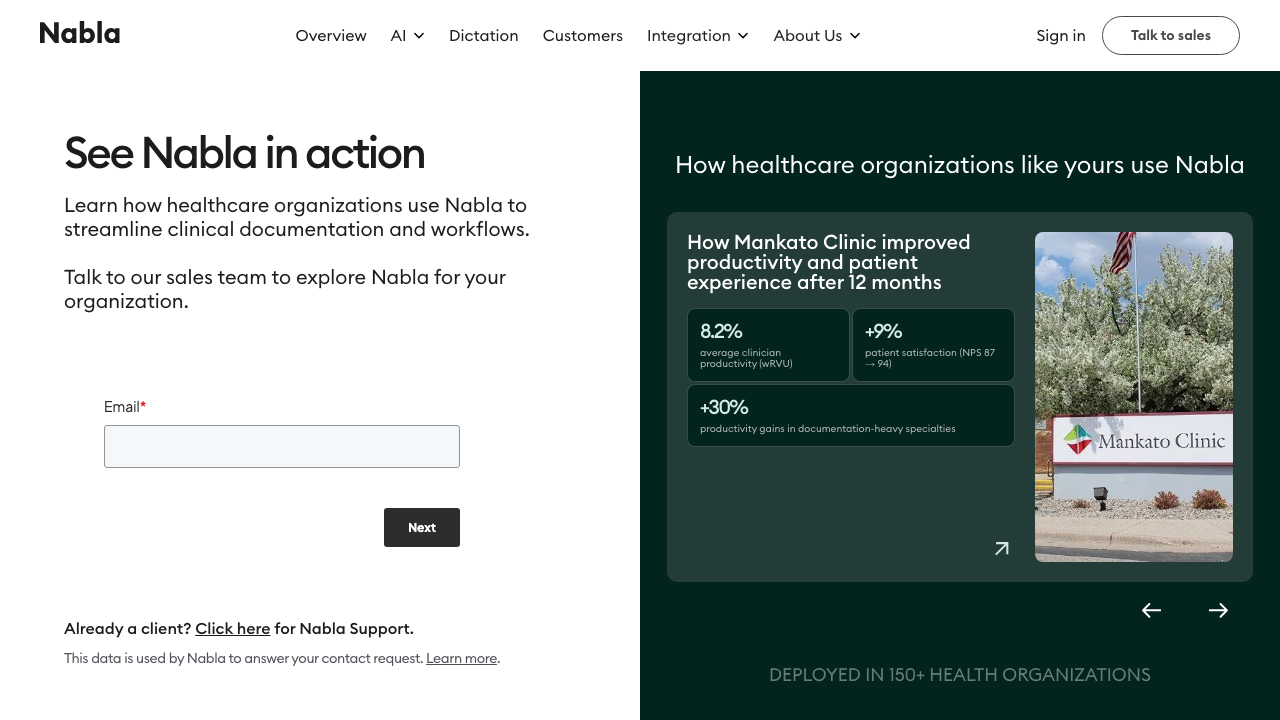1280x720 pixels.
Task: Click the Nabla logo
Action: tap(80, 34)
